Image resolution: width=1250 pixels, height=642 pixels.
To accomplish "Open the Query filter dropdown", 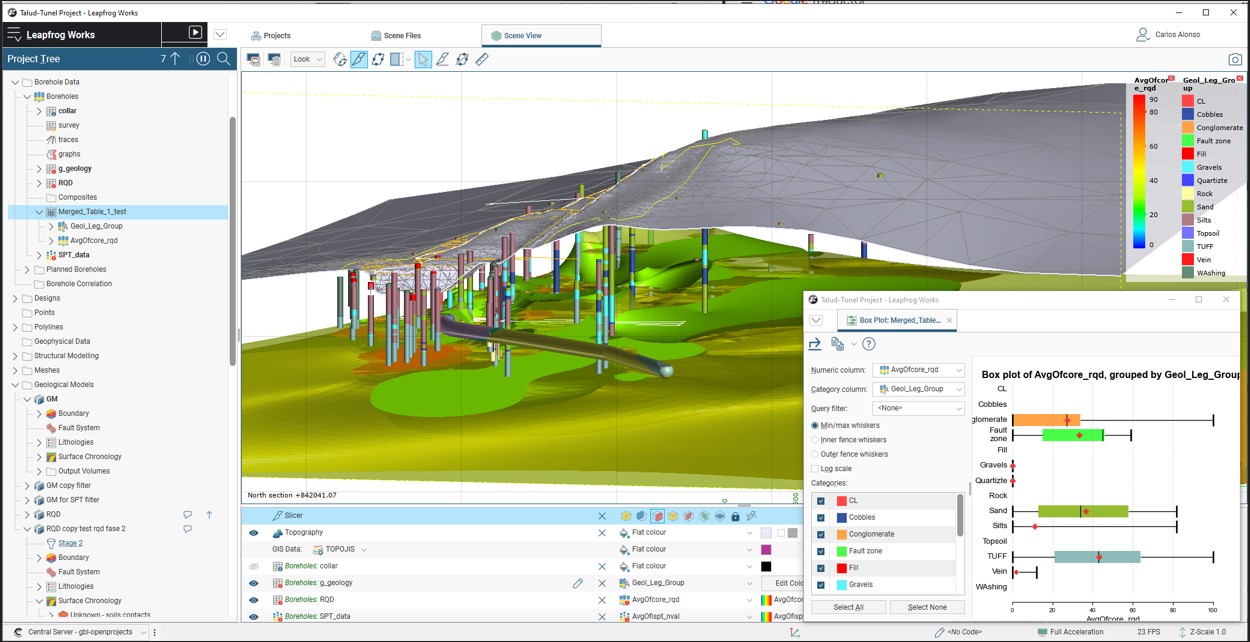I will coord(918,408).
